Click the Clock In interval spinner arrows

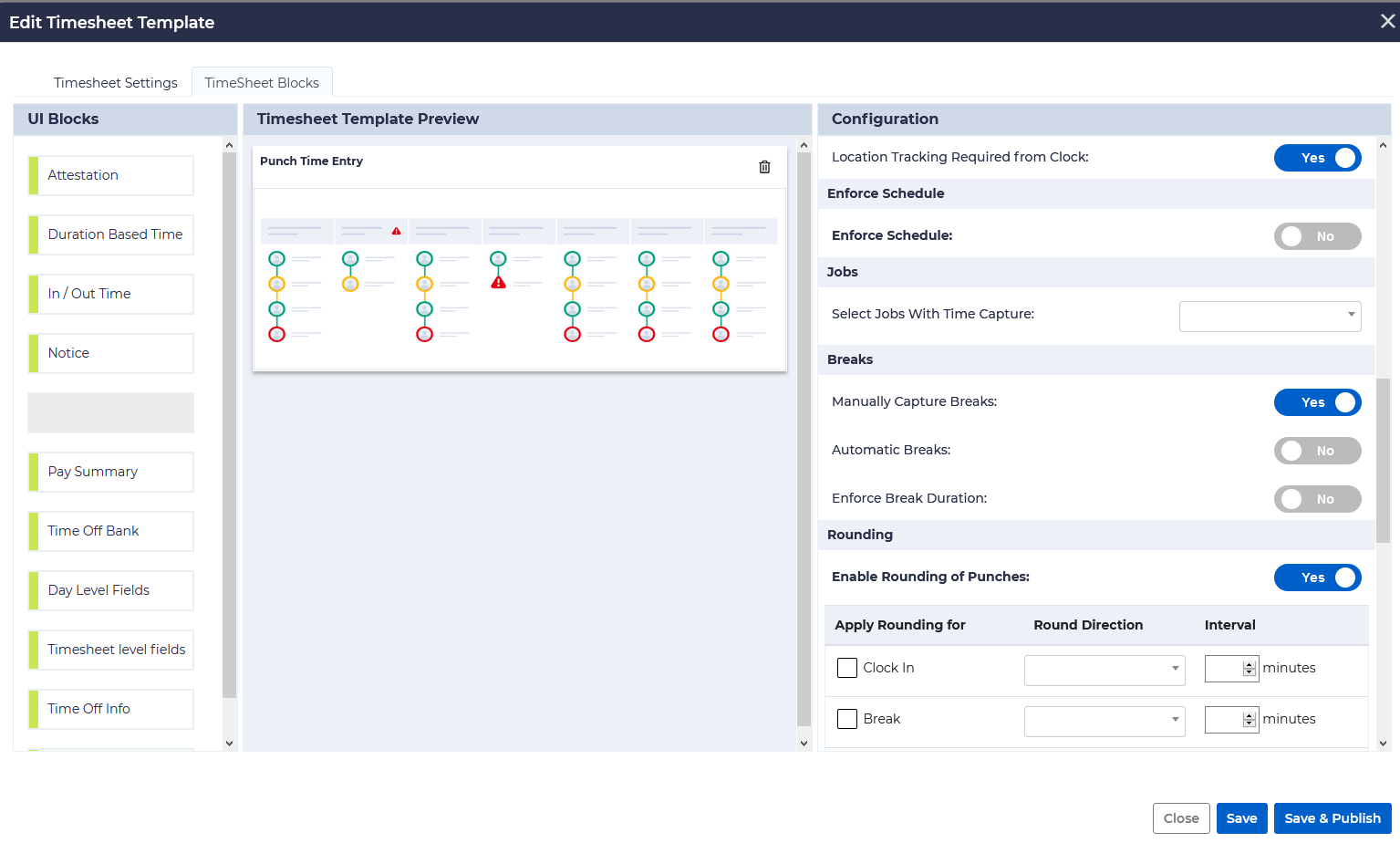1249,669
